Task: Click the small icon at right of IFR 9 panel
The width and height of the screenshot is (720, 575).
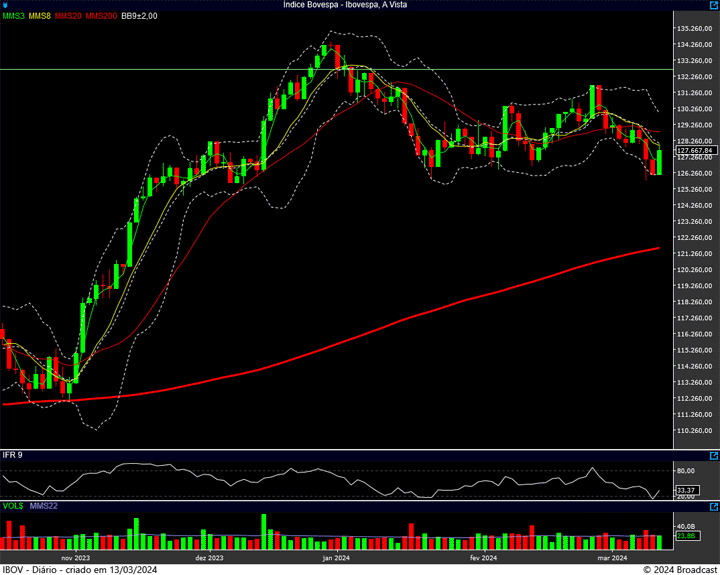Action: tap(714, 456)
